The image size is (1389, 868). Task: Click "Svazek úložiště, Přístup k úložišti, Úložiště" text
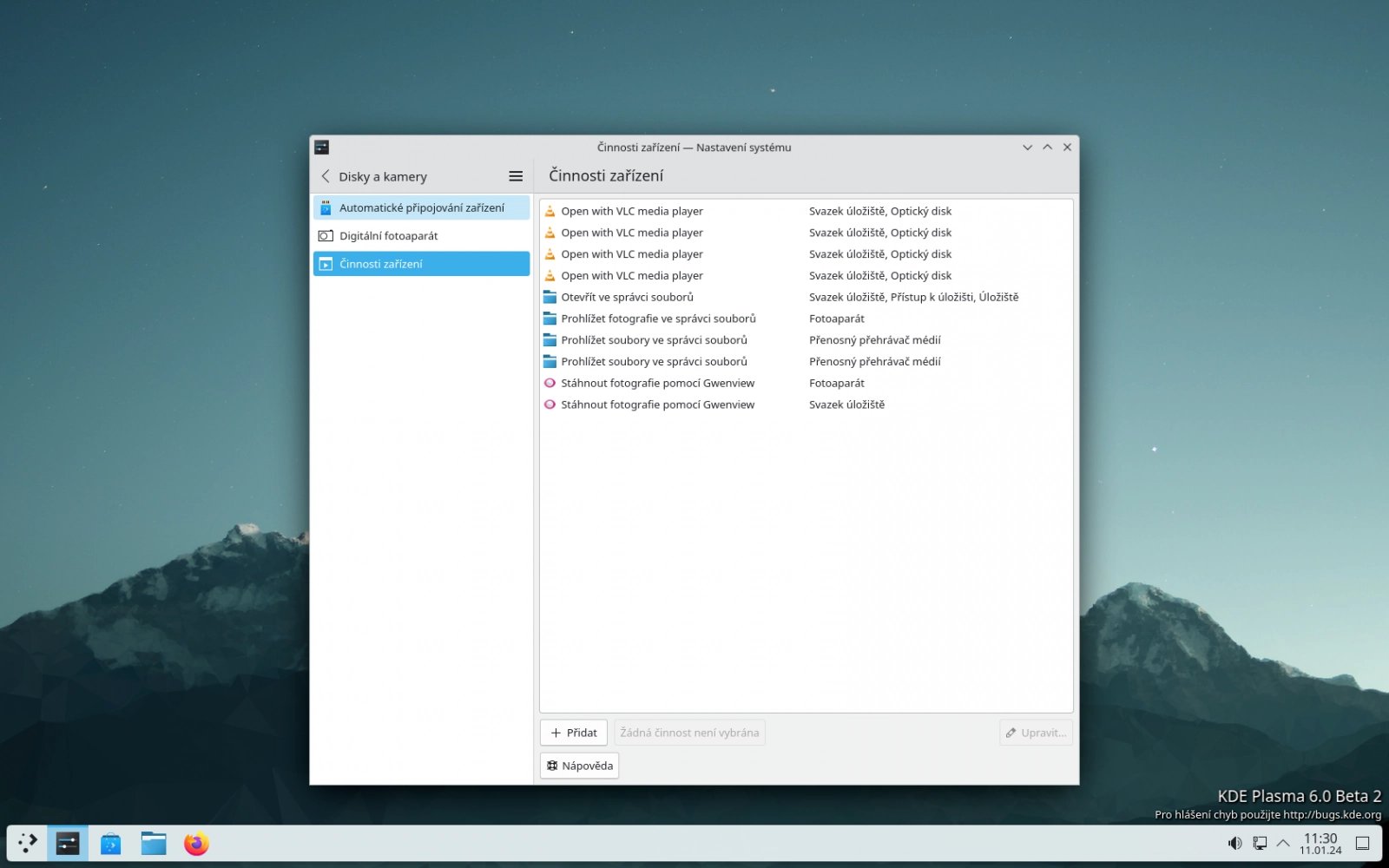[x=913, y=297]
